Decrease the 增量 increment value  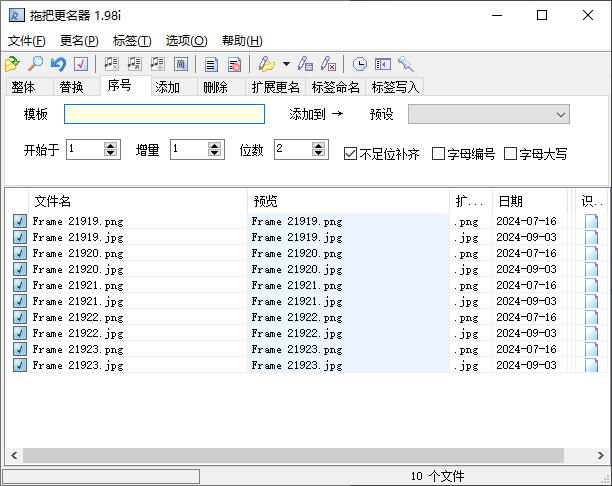coord(214,153)
